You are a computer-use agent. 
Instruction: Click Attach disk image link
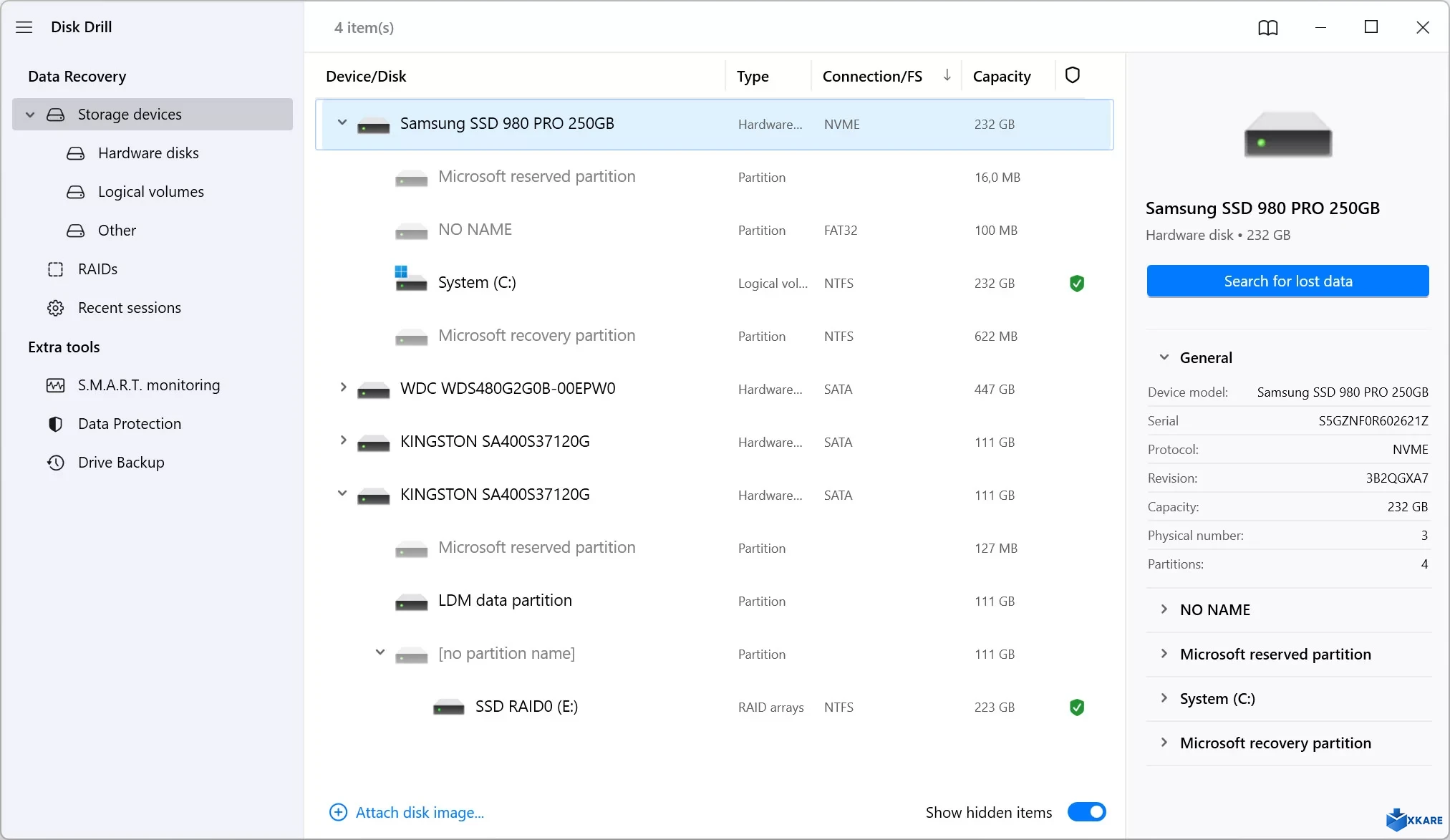click(420, 813)
